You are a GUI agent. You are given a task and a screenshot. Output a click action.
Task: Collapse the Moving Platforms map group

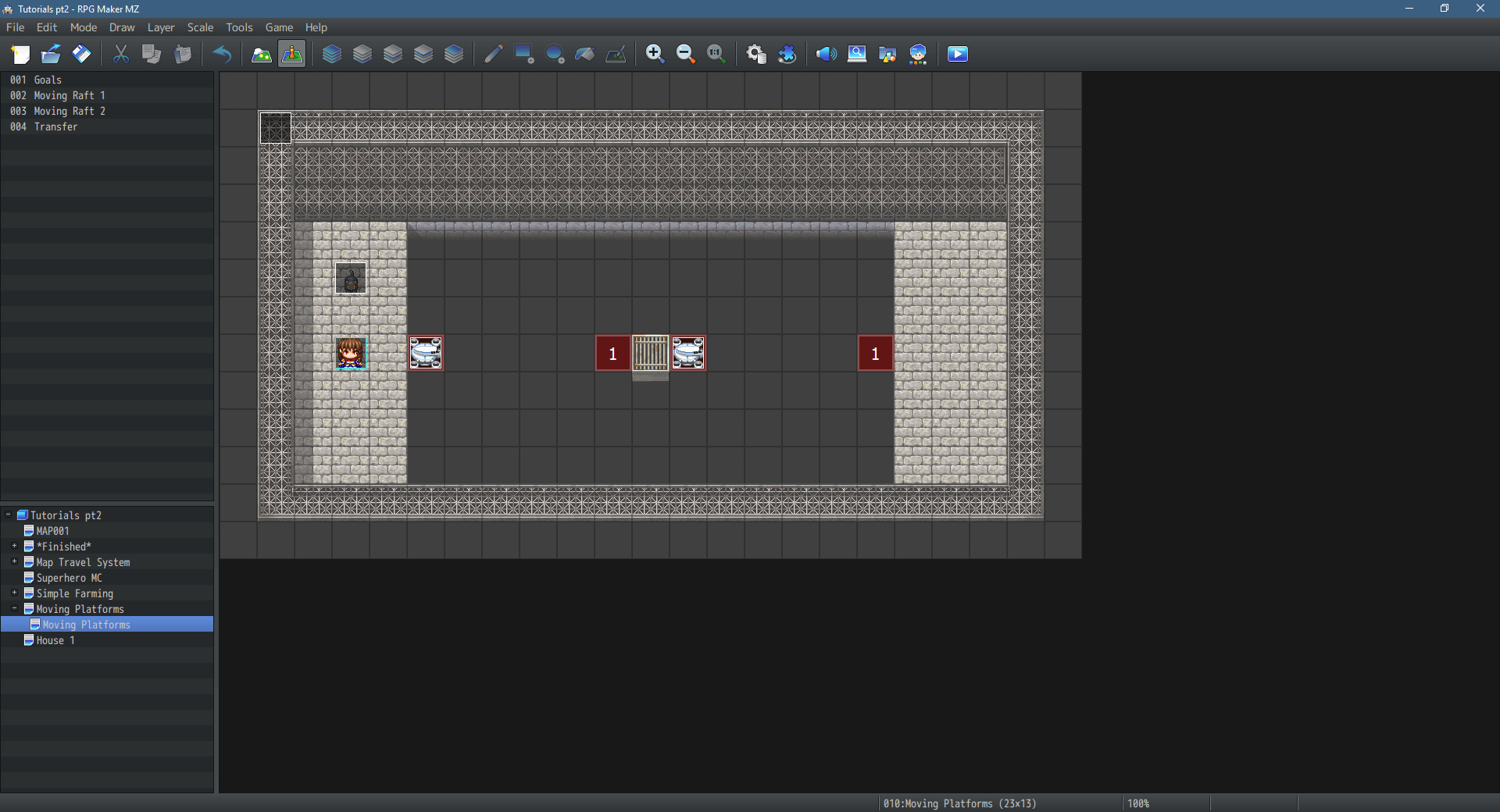pos(13,609)
